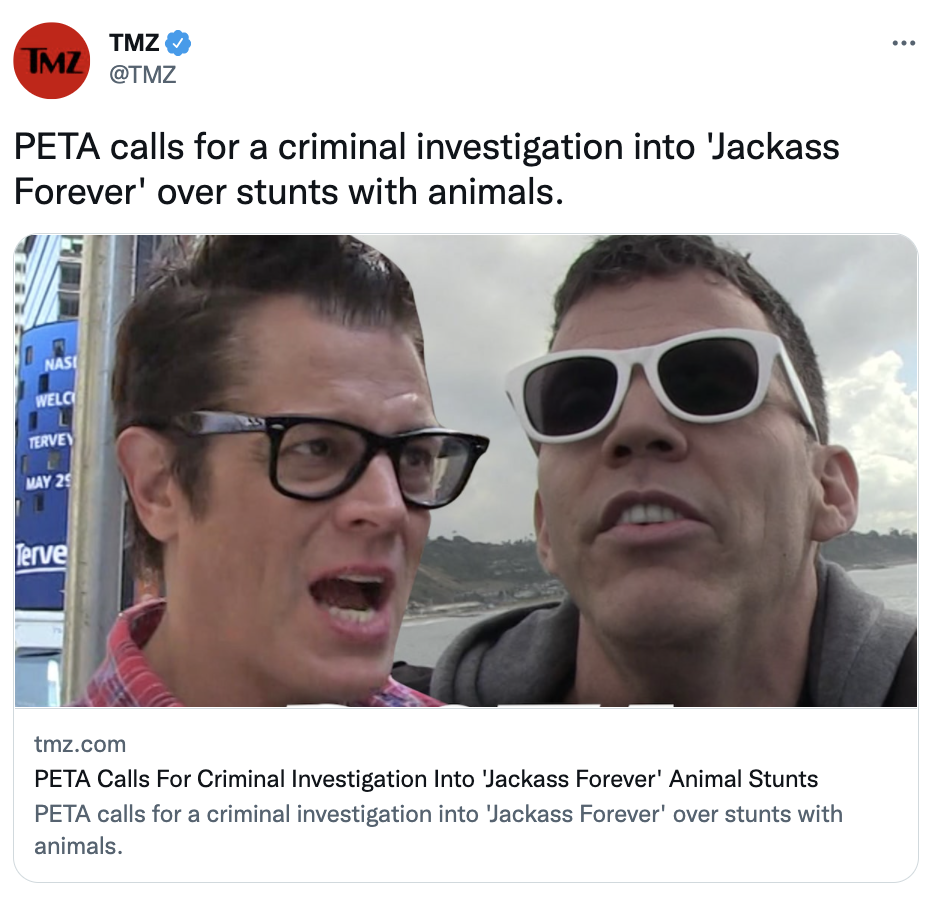This screenshot has height=898, width=938.
Task: Select the word PETA starting the tweet
Action: (x=57, y=147)
